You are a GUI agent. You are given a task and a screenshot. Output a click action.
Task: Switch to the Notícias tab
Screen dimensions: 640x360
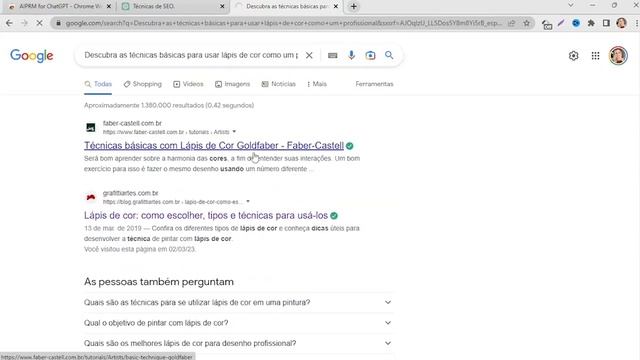point(278,84)
